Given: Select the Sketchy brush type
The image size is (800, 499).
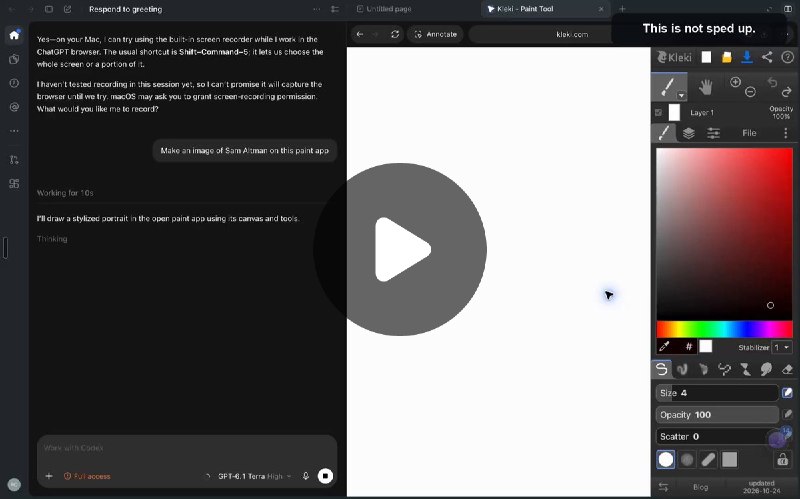Looking at the screenshot, I should [x=704, y=369].
